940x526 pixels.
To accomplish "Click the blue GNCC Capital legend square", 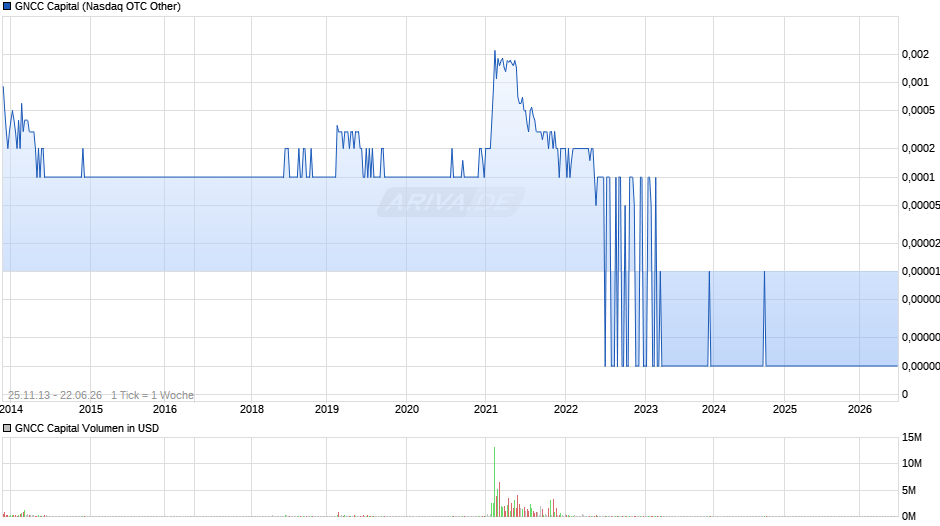I will click(7, 7).
